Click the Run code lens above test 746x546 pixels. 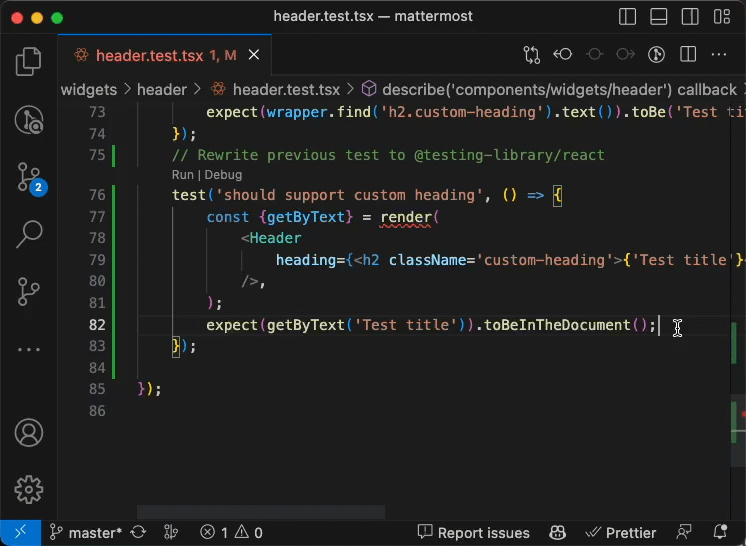[x=183, y=175]
